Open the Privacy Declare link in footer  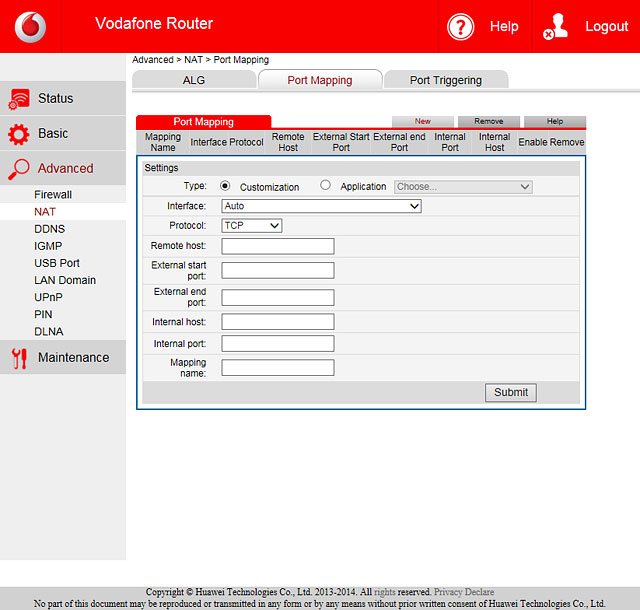pos(464,592)
